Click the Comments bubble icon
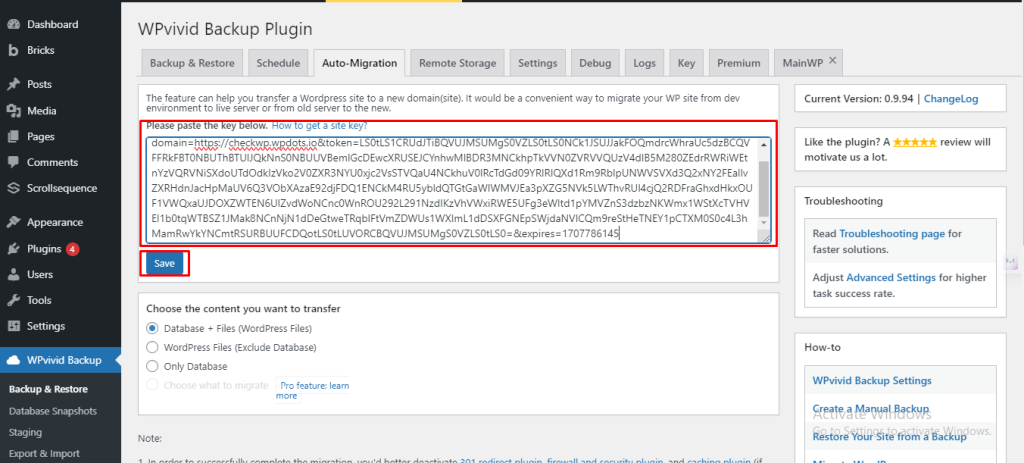Image resolution: width=1024 pixels, height=463 pixels. tap(13, 163)
